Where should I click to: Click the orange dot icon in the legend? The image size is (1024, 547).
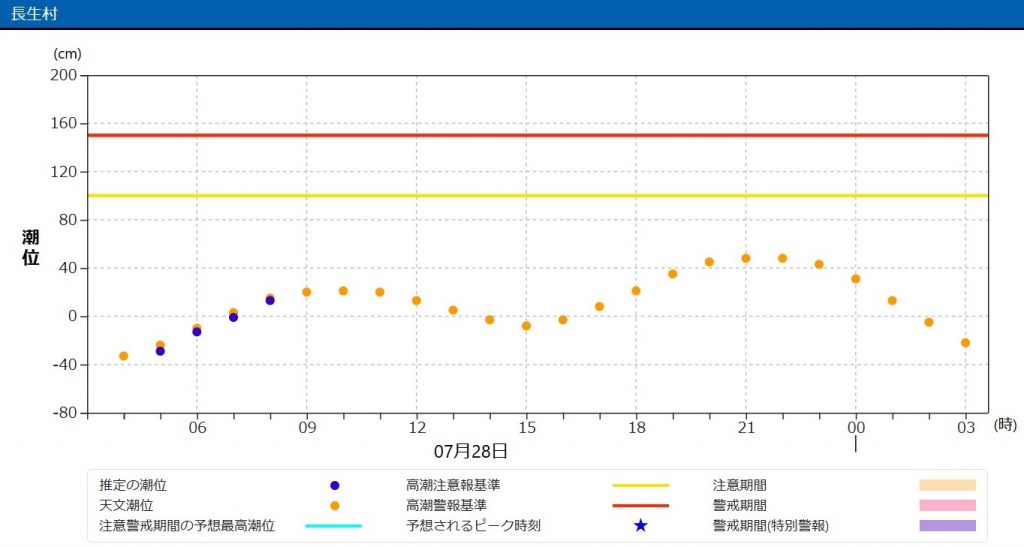pos(334,506)
